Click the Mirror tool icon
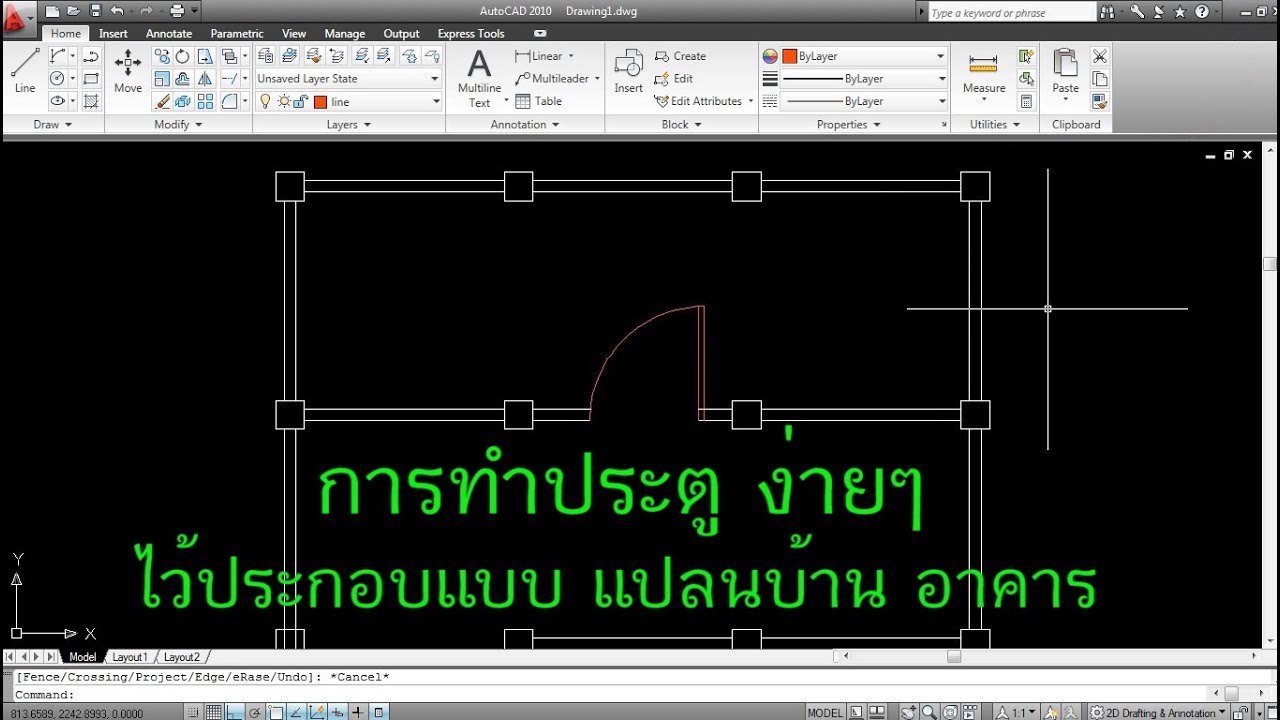This screenshot has width=1280, height=720. (x=205, y=79)
